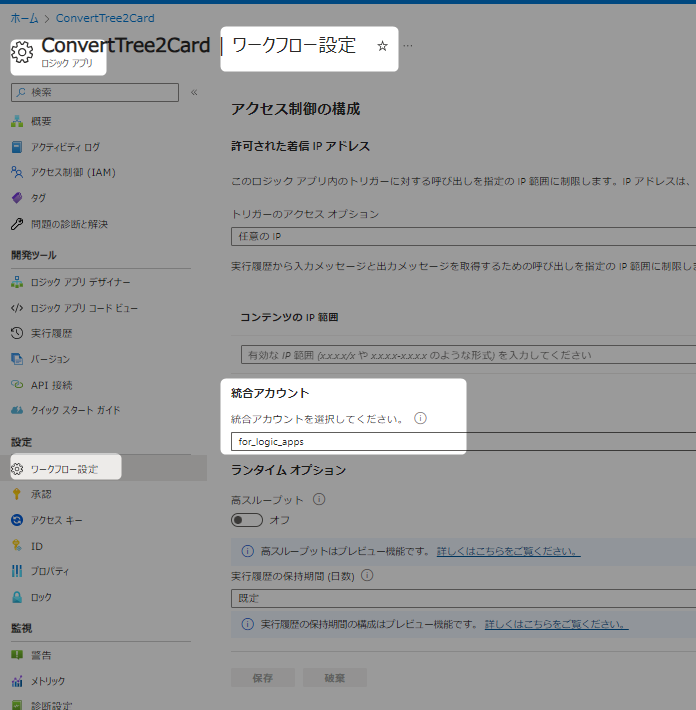The height and width of the screenshot is (710, 696).
Task: Click the 概要 overview icon
Action: point(17,121)
